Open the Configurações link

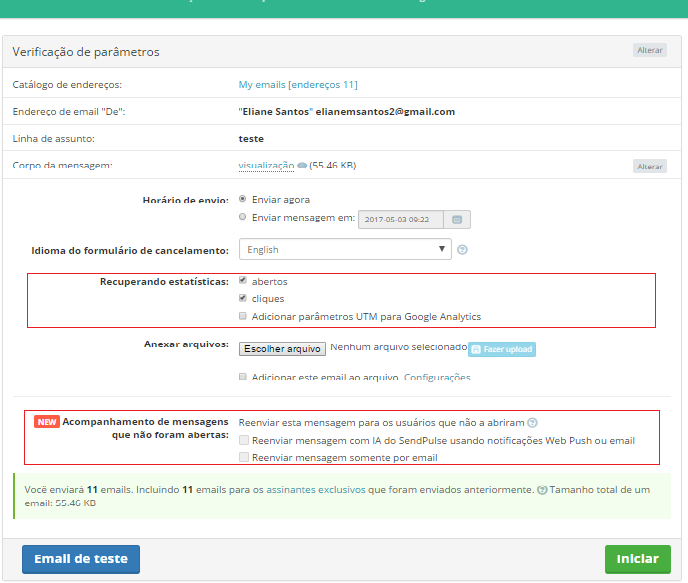(x=437, y=376)
